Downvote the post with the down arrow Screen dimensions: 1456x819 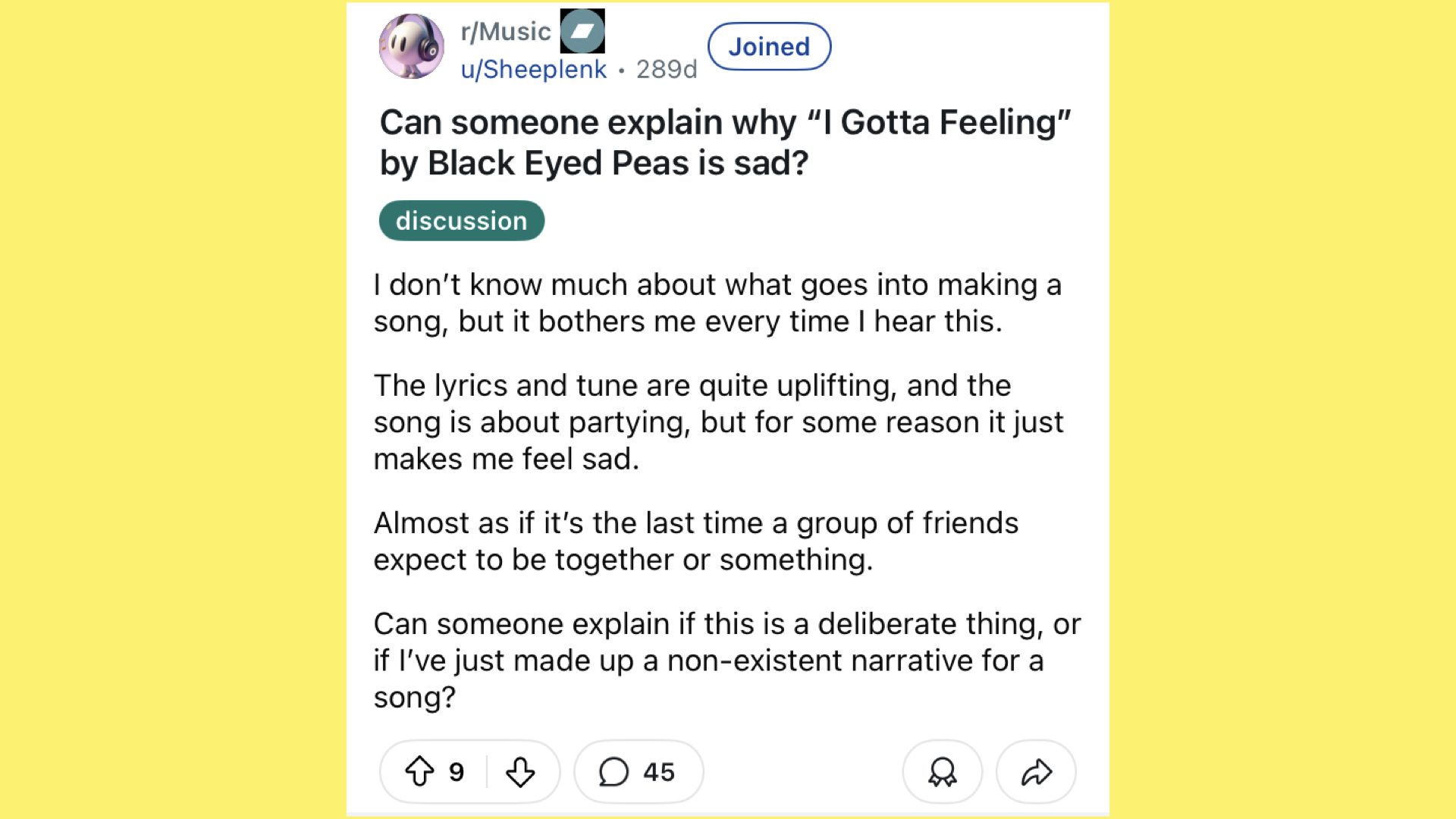click(x=520, y=772)
